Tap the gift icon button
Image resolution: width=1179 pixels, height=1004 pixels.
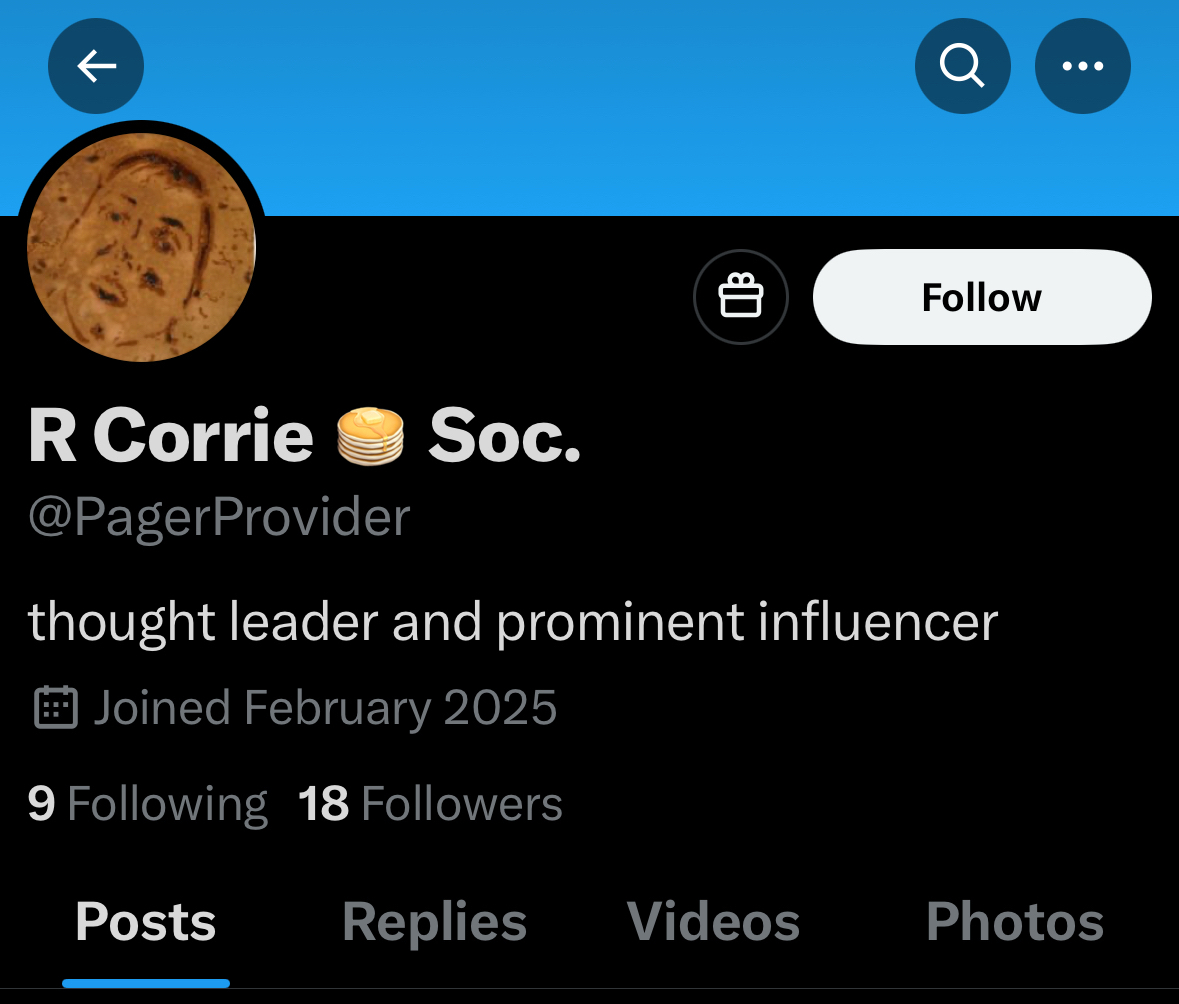click(741, 297)
